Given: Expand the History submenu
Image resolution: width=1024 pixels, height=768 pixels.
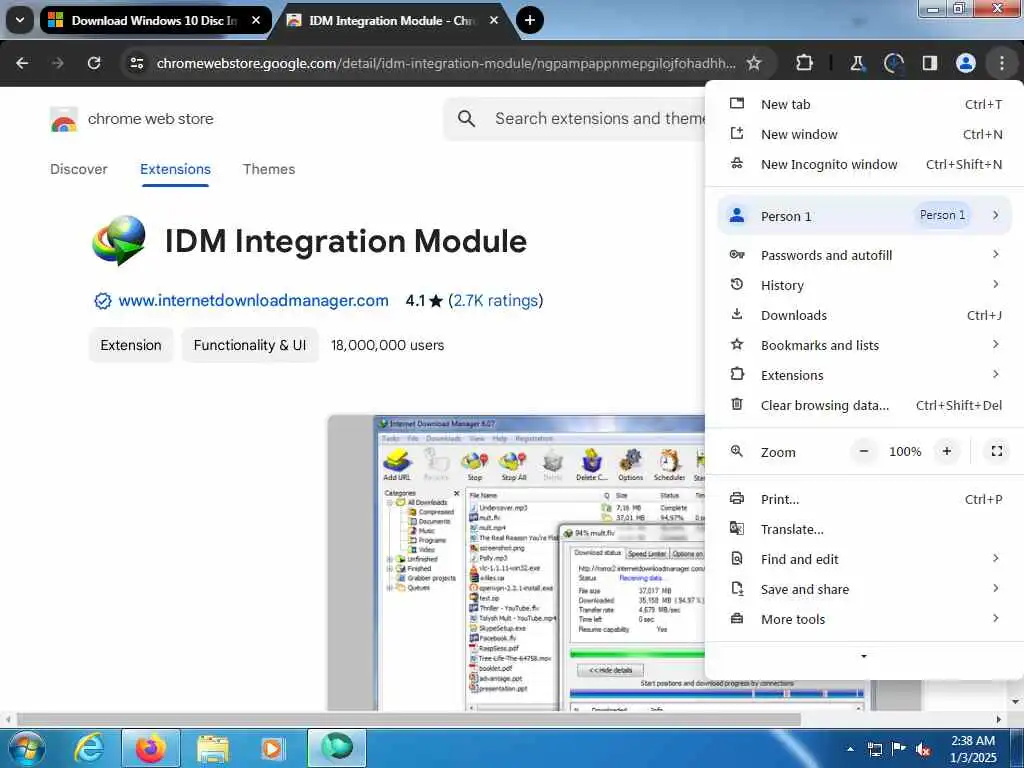Looking at the screenshot, I should coord(865,285).
